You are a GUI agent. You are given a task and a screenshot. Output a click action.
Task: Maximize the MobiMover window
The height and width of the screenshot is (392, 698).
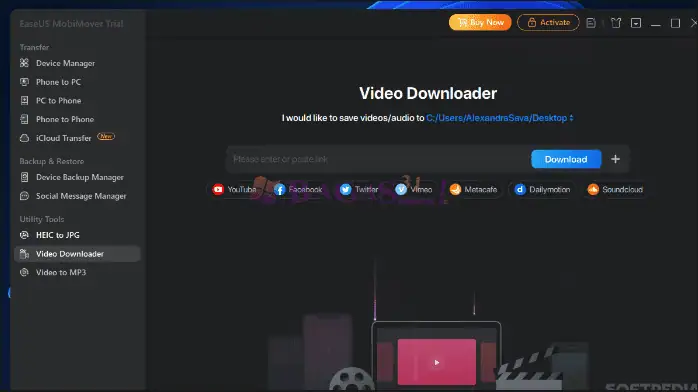[x=675, y=23]
